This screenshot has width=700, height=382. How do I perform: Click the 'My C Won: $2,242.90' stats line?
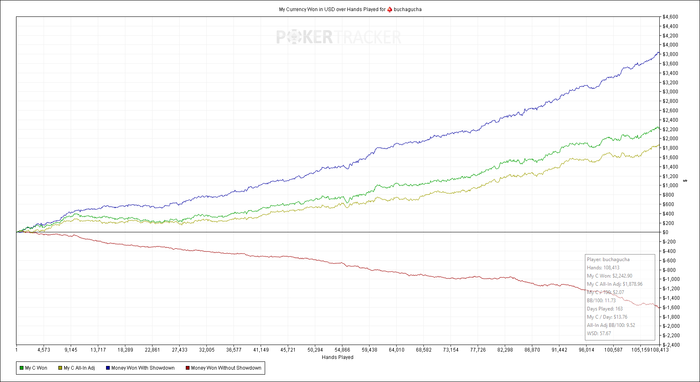[x=609, y=276]
